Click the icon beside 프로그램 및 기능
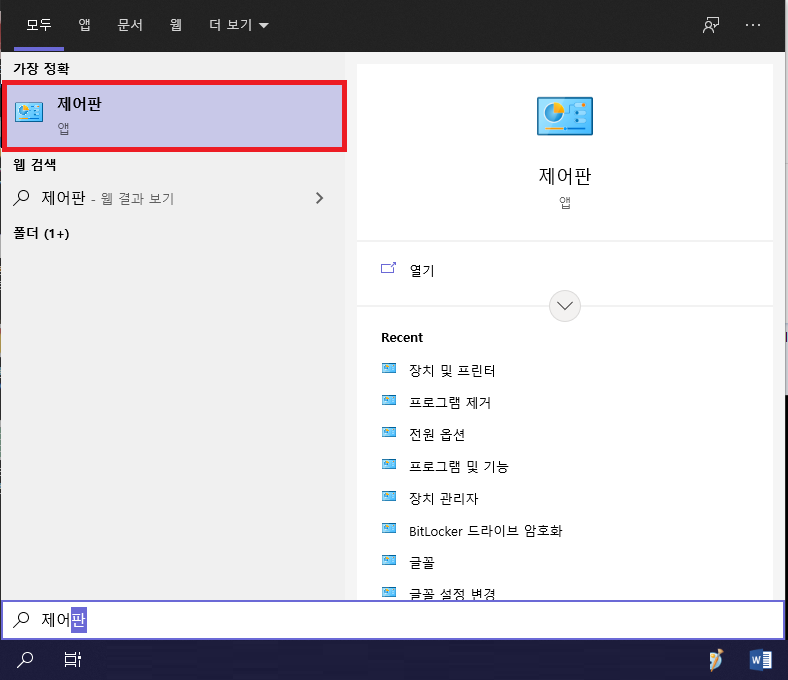Image resolution: width=788 pixels, height=680 pixels. coord(389,464)
